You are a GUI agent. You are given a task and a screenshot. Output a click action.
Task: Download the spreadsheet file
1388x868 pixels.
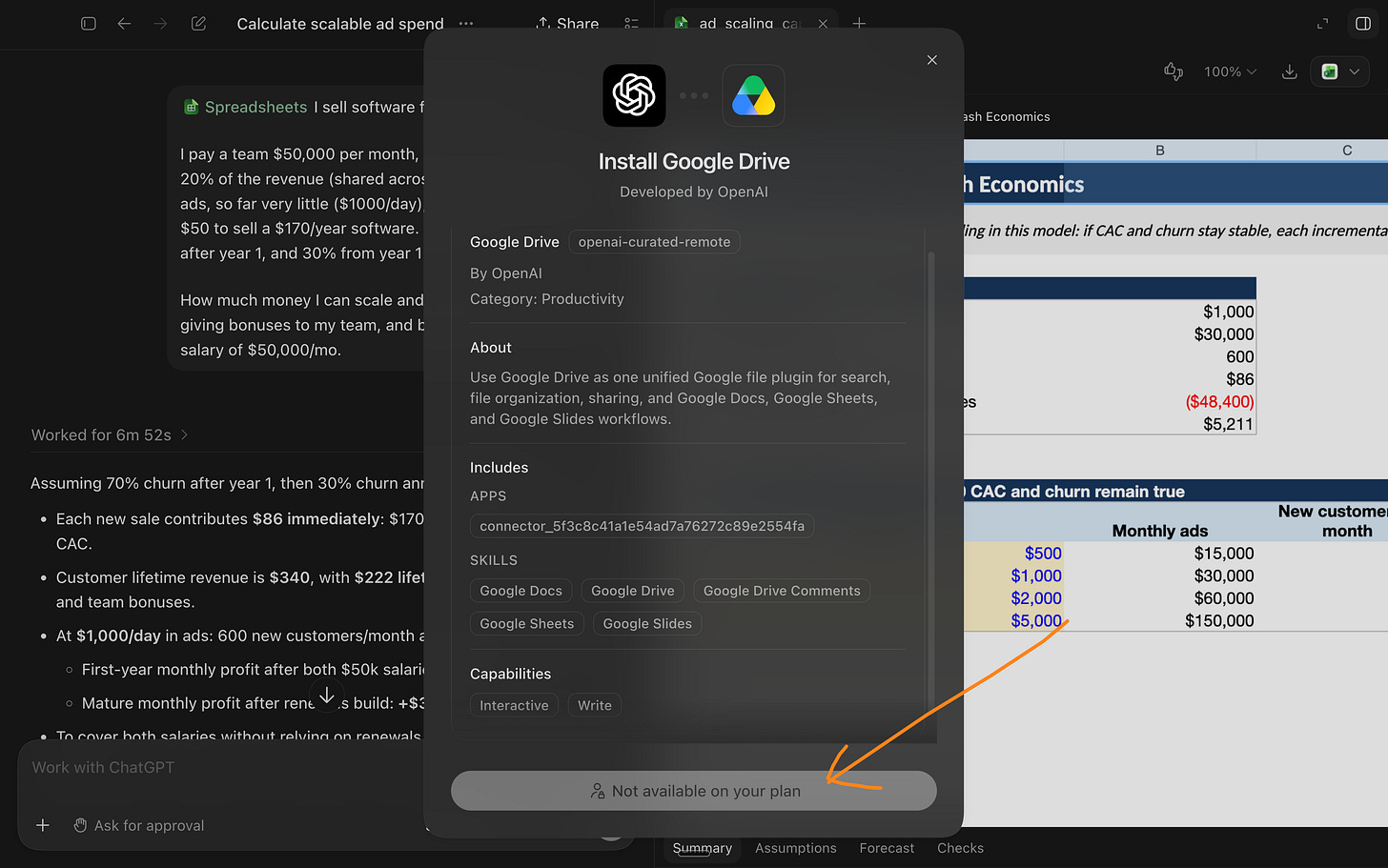pyautogui.click(x=1289, y=71)
